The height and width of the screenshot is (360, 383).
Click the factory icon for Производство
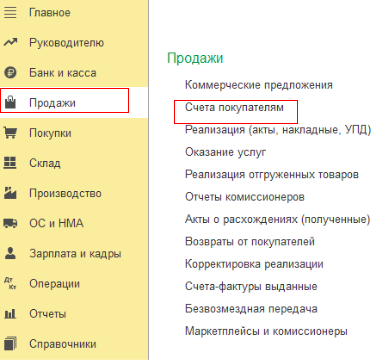[x=10, y=193]
